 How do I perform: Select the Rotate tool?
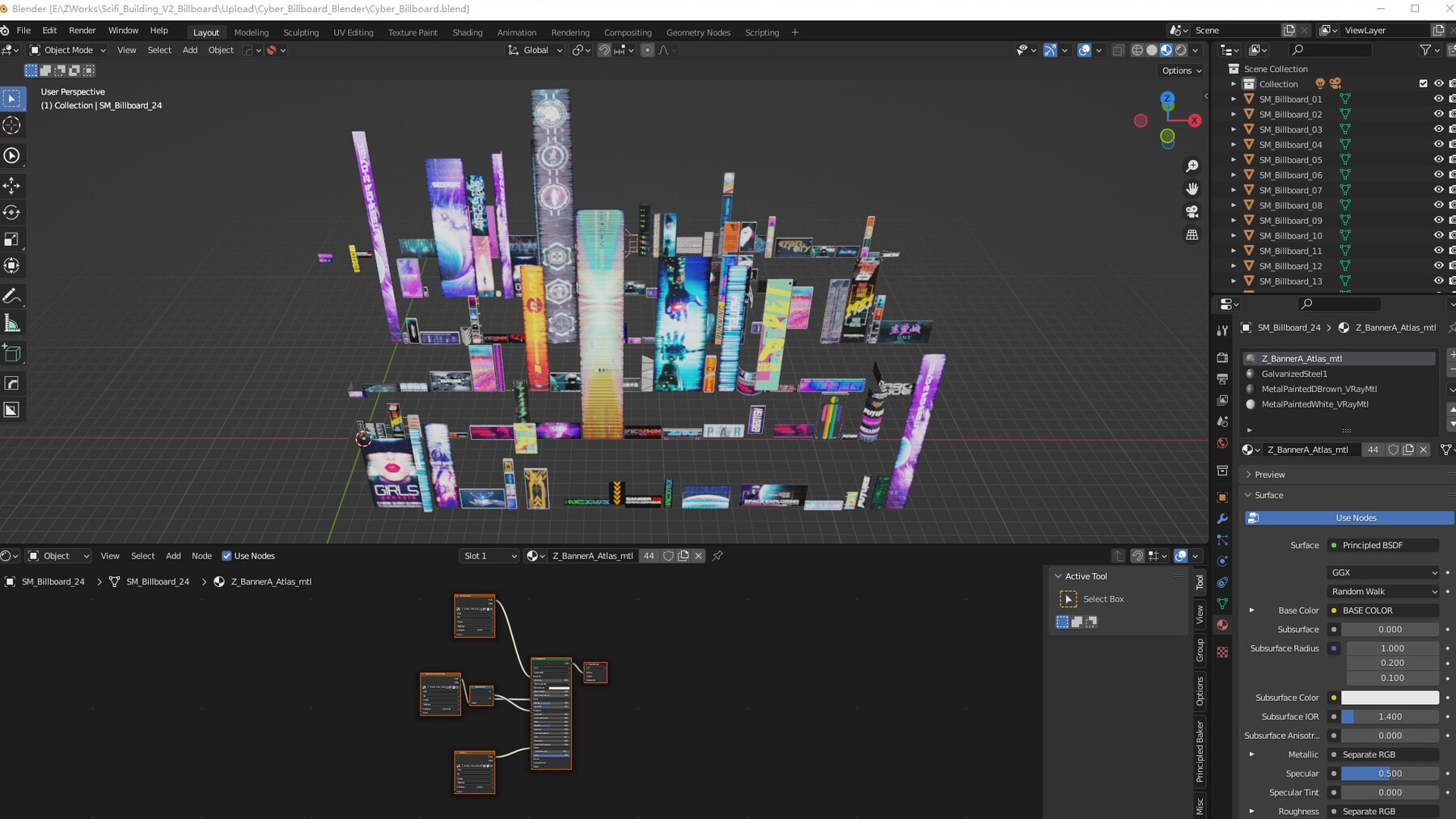coord(11,213)
